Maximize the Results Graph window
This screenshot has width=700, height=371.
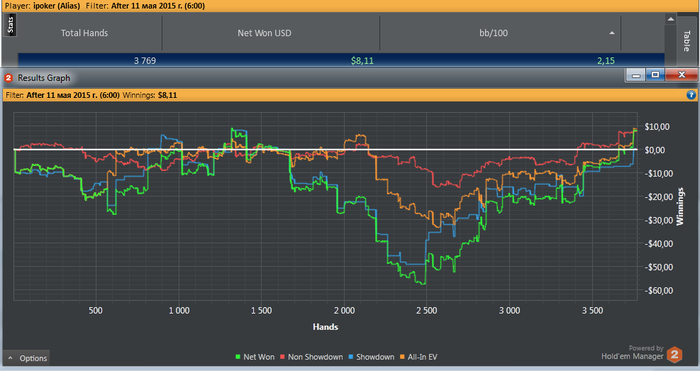point(655,75)
